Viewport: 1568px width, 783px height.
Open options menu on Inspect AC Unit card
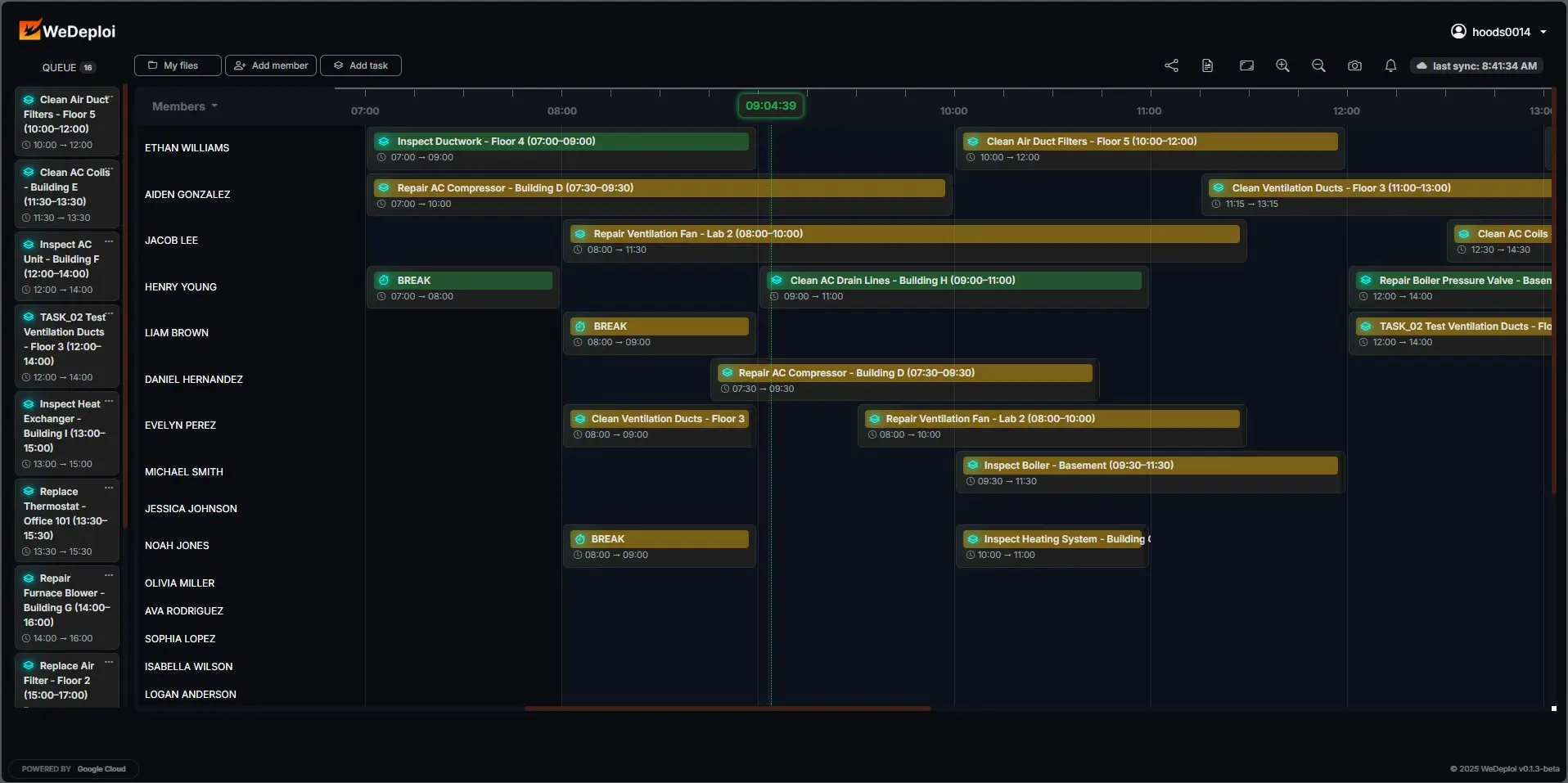point(109,242)
